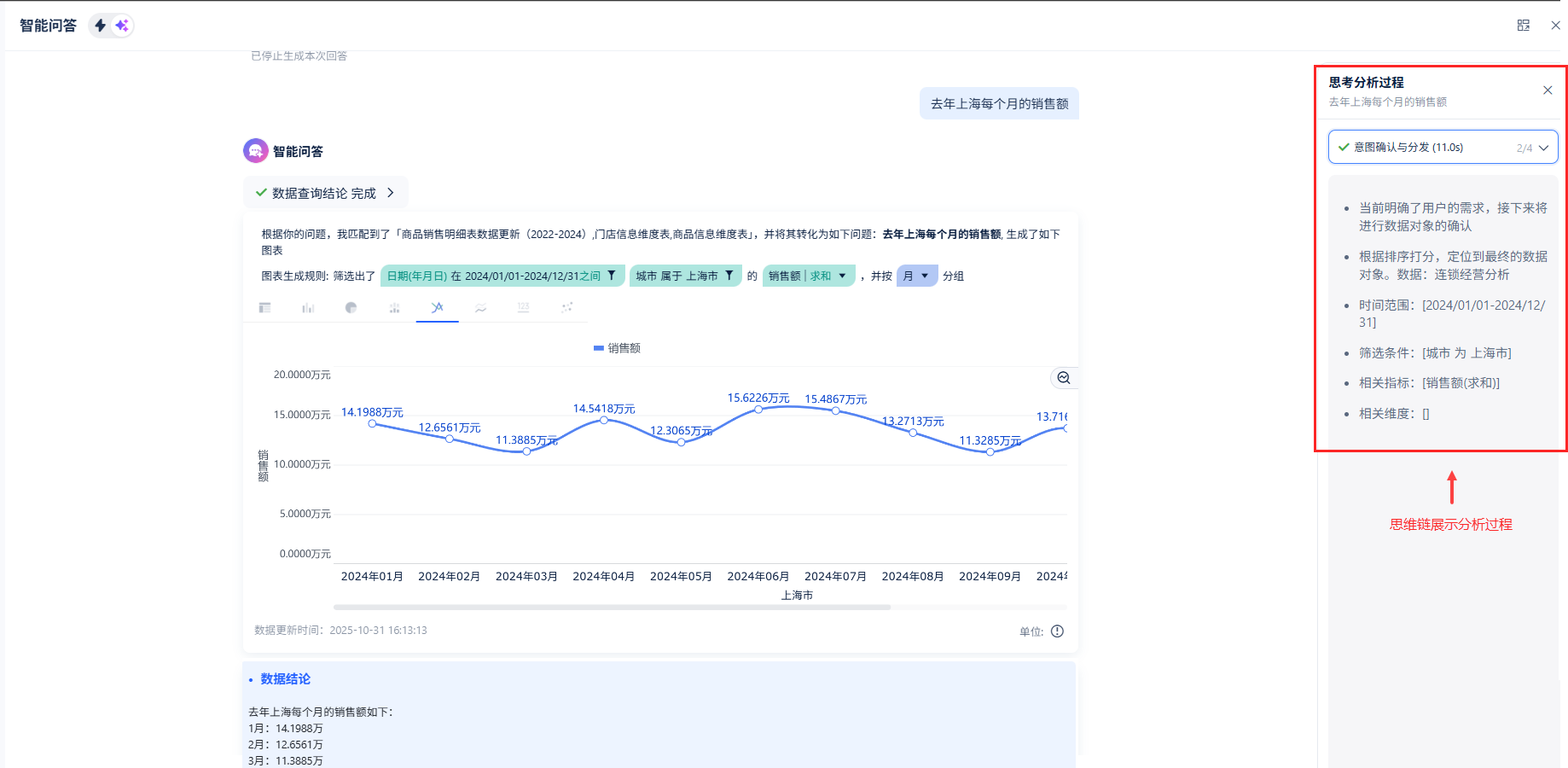The image size is (1568, 768).
Task: Click the 时间范围 bullet in analysis panel
Action: coord(1452,314)
